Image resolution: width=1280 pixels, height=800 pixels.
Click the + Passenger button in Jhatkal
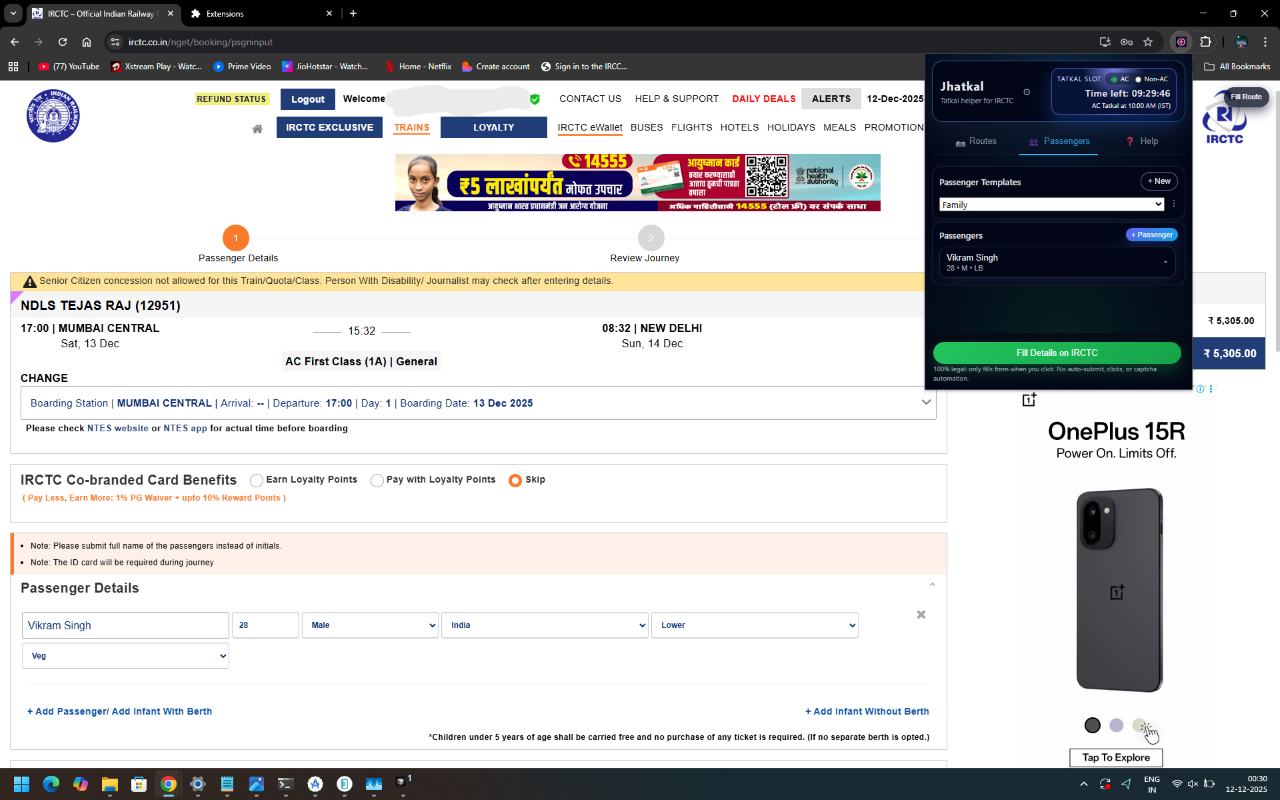tap(1152, 235)
